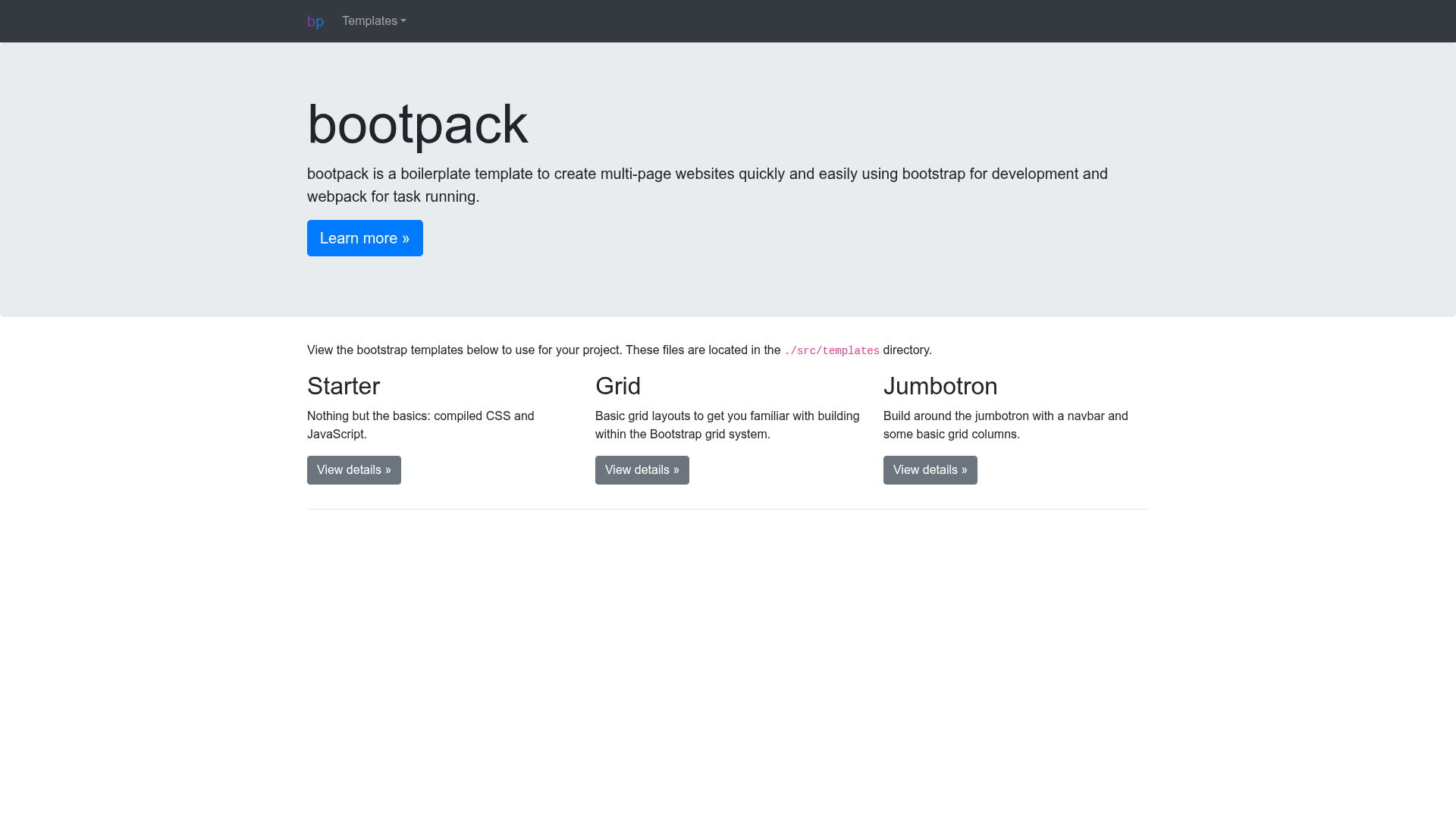The height and width of the screenshot is (819, 1456).
Task: Click the 'Nothing but the basics' description
Action: coord(421,425)
